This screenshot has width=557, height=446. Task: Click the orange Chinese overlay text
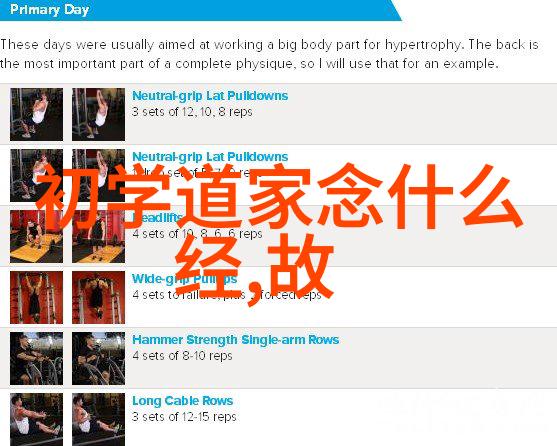[x=279, y=233]
